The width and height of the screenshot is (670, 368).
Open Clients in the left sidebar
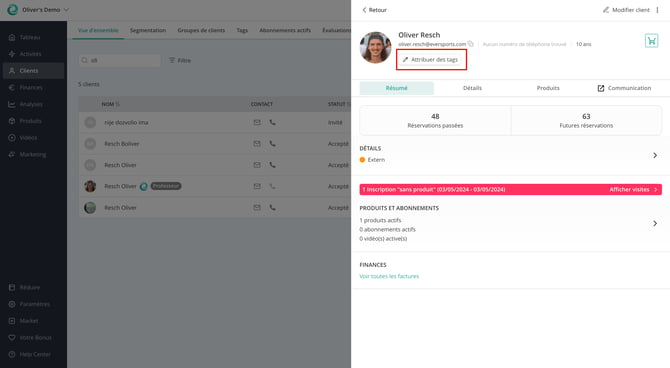point(33,71)
